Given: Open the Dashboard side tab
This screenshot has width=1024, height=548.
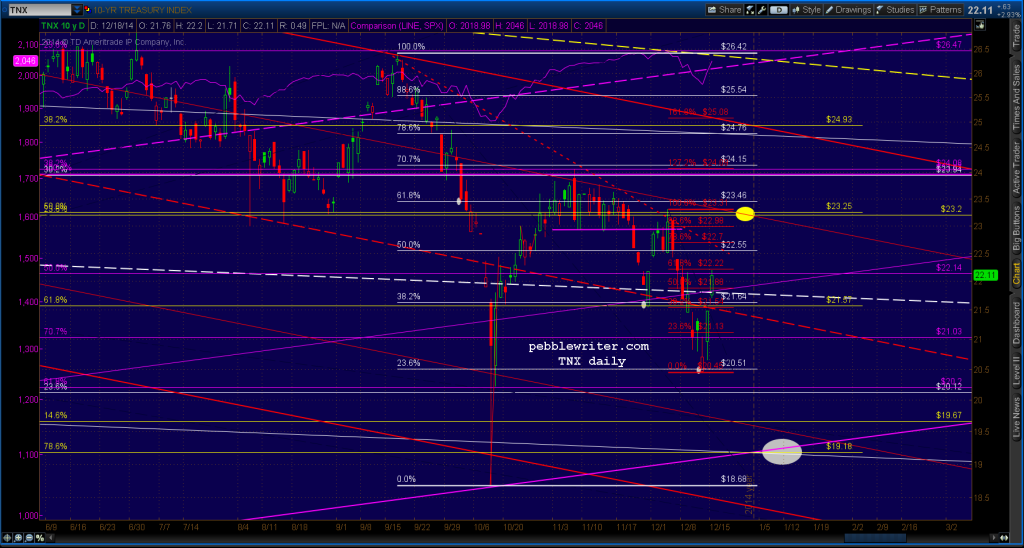Looking at the screenshot, I should click(1015, 324).
